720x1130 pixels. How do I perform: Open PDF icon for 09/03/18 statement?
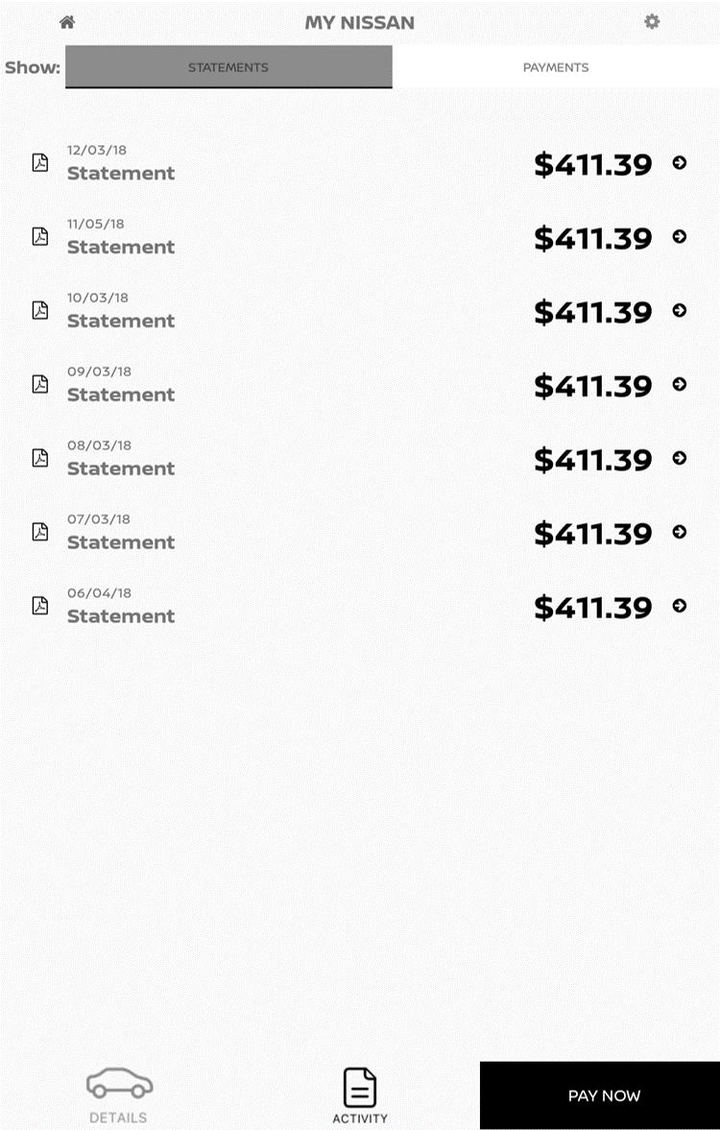[x=40, y=384]
